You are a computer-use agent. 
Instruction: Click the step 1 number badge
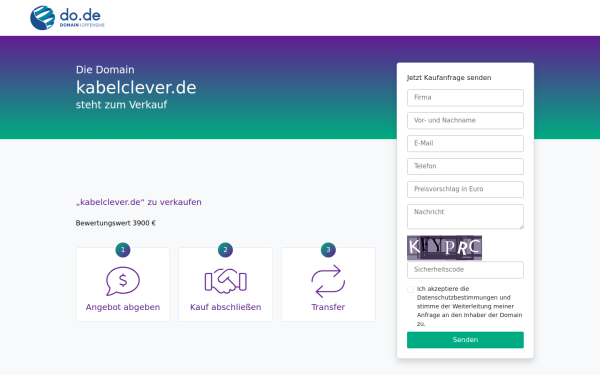click(x=123, y=250)
